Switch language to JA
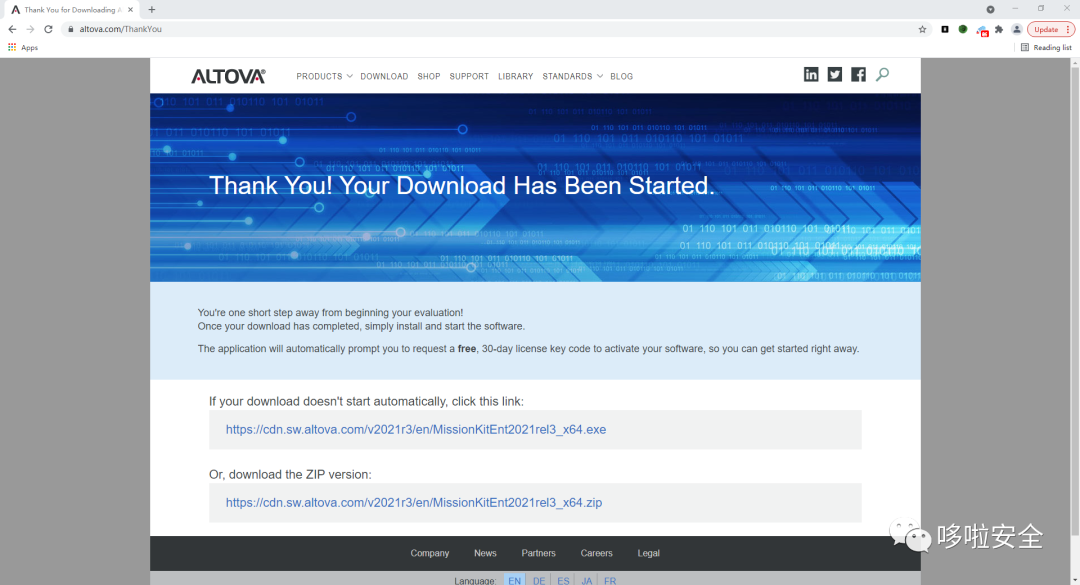 pos(586,580)
